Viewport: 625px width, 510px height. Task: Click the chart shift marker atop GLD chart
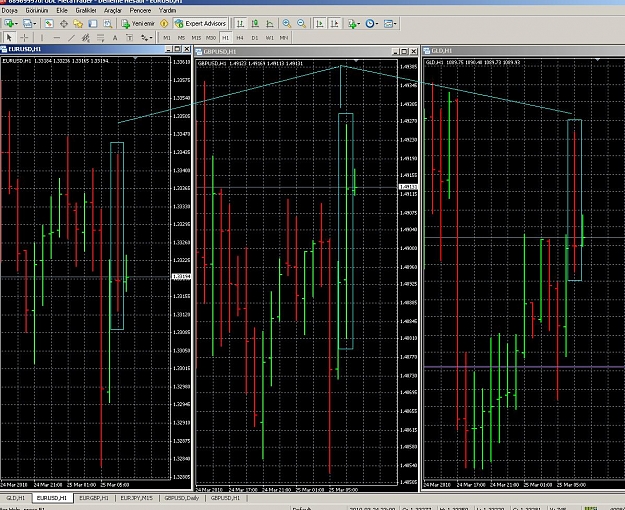tap(597, 59)
